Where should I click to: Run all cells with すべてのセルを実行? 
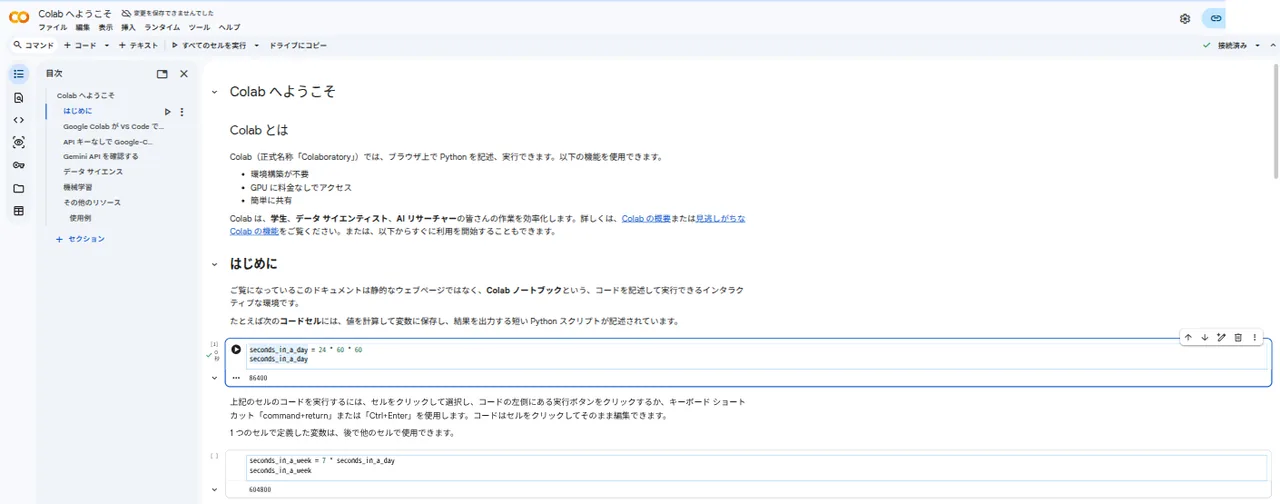[209, 45]
